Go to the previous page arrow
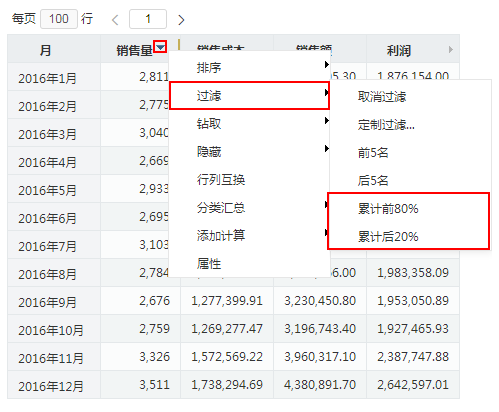This screenshot has height=412, width=499. tap(115, 20)
